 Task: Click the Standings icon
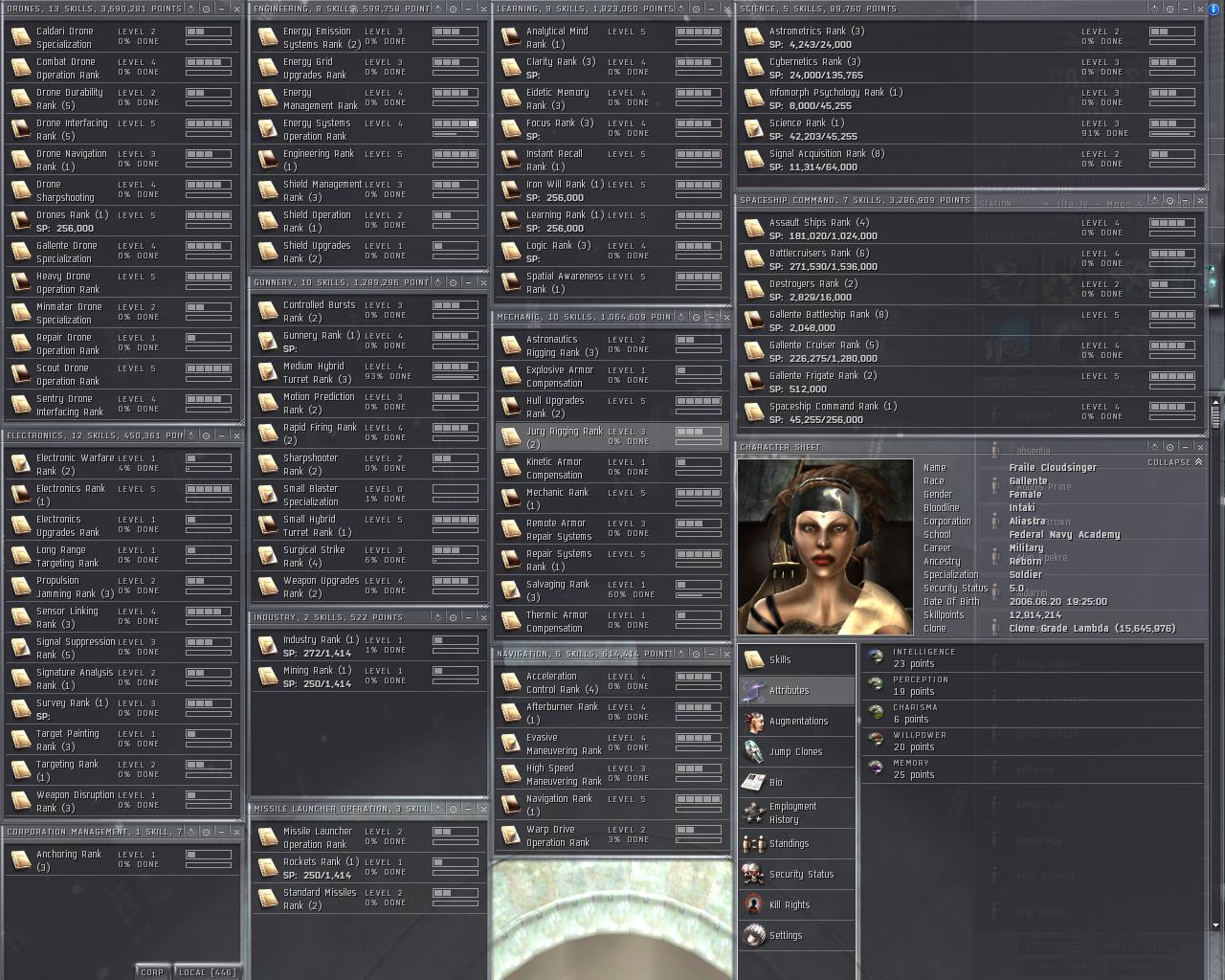point(754,843)
